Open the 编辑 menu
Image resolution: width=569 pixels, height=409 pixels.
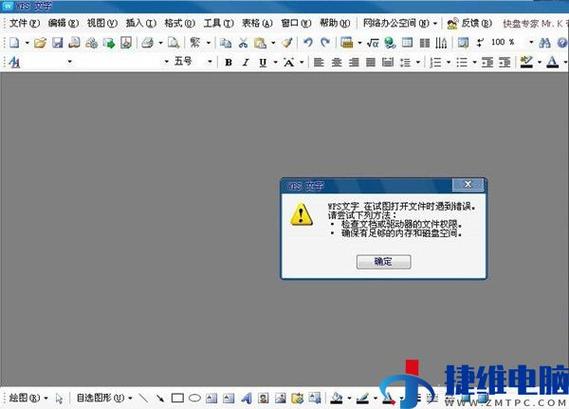tap(63, 23)
